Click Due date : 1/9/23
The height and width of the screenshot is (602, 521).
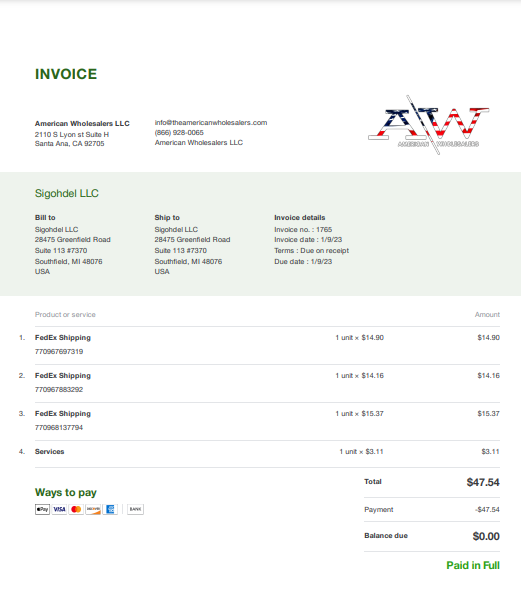303,261
